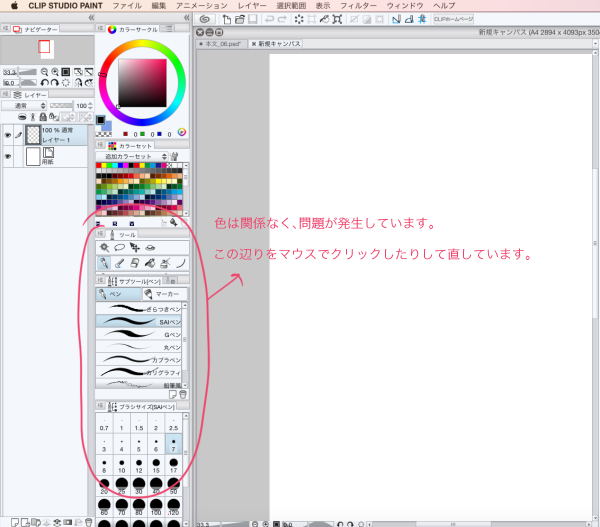600x527 pixels.
Task: Zoom out in Navigator panel
Action: coord(44,72)
